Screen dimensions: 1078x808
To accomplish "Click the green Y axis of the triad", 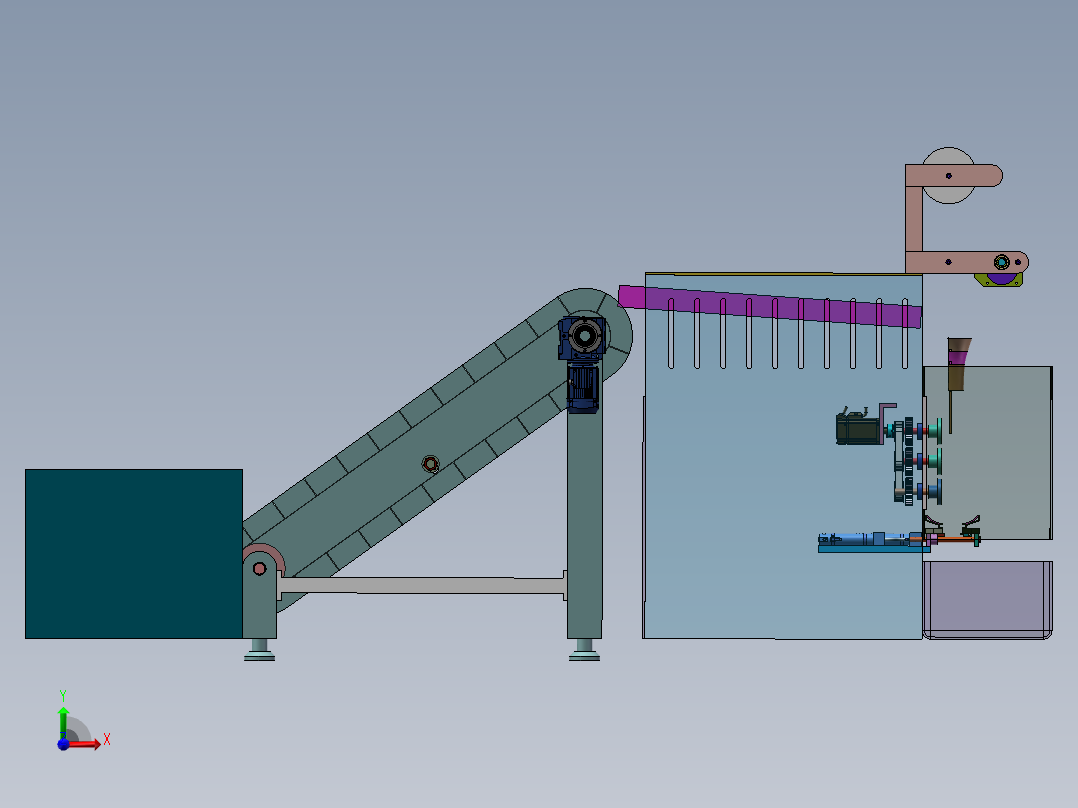I will click(63, 722).
